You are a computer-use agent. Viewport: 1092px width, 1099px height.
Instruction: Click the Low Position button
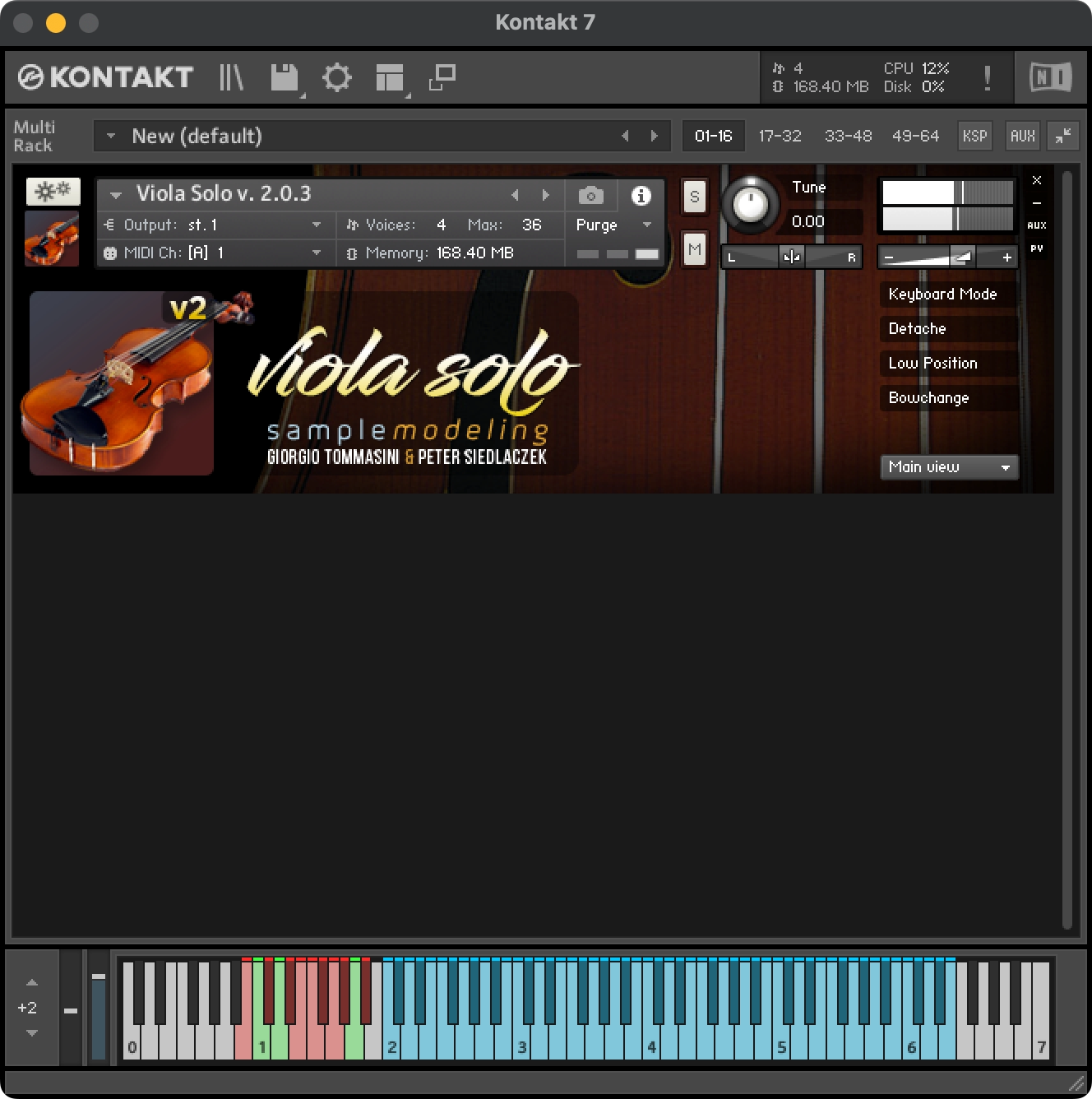[x=948, y=364]
